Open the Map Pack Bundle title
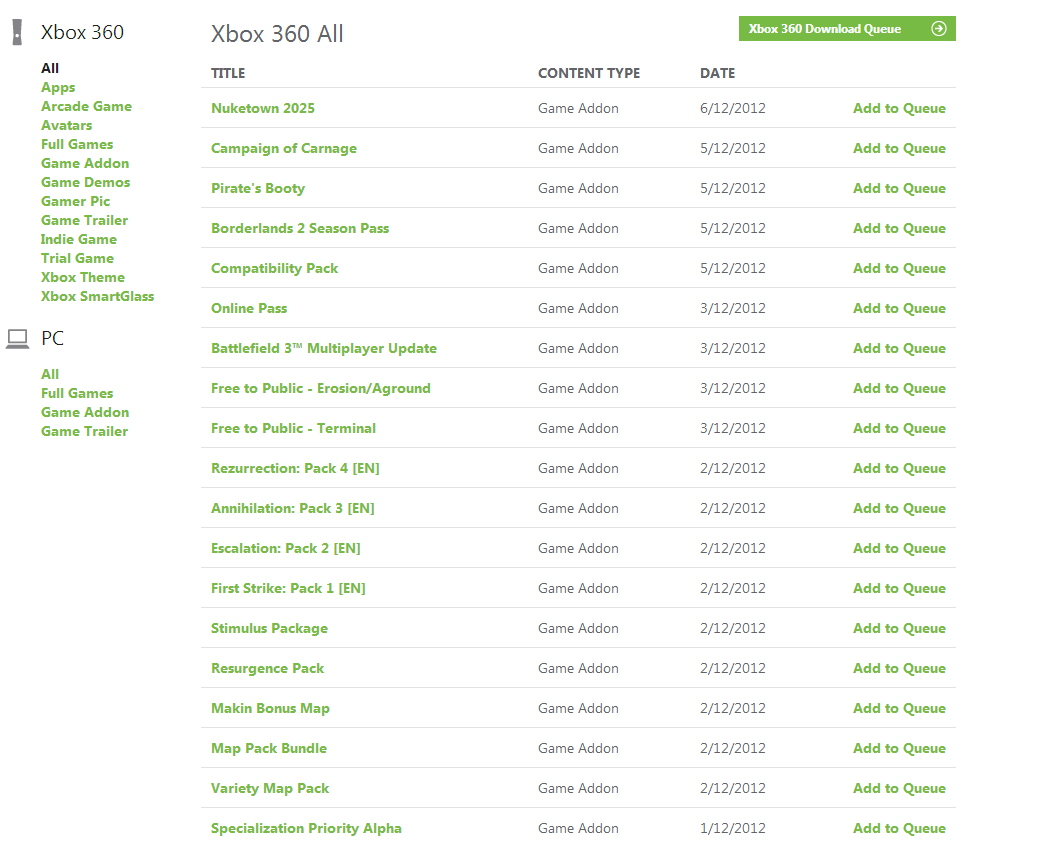Image resolution: width=1054 pixels, height=865 pixels. click(x=269, y=748)
